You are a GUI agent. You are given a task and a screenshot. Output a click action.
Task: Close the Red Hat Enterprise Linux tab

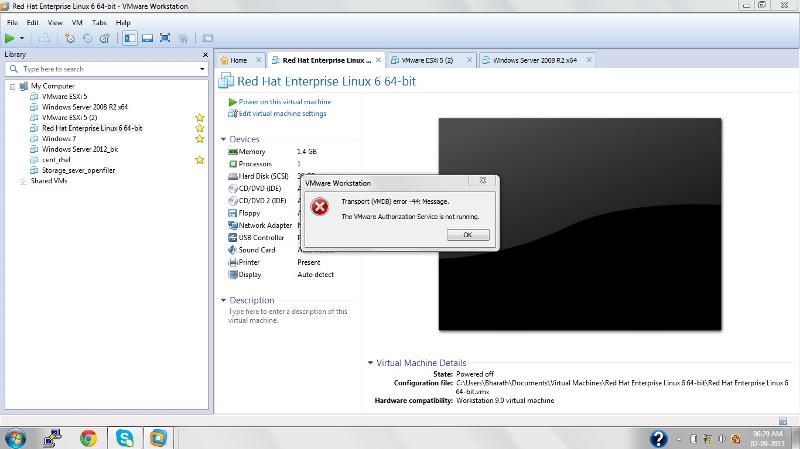pos(378,60)
